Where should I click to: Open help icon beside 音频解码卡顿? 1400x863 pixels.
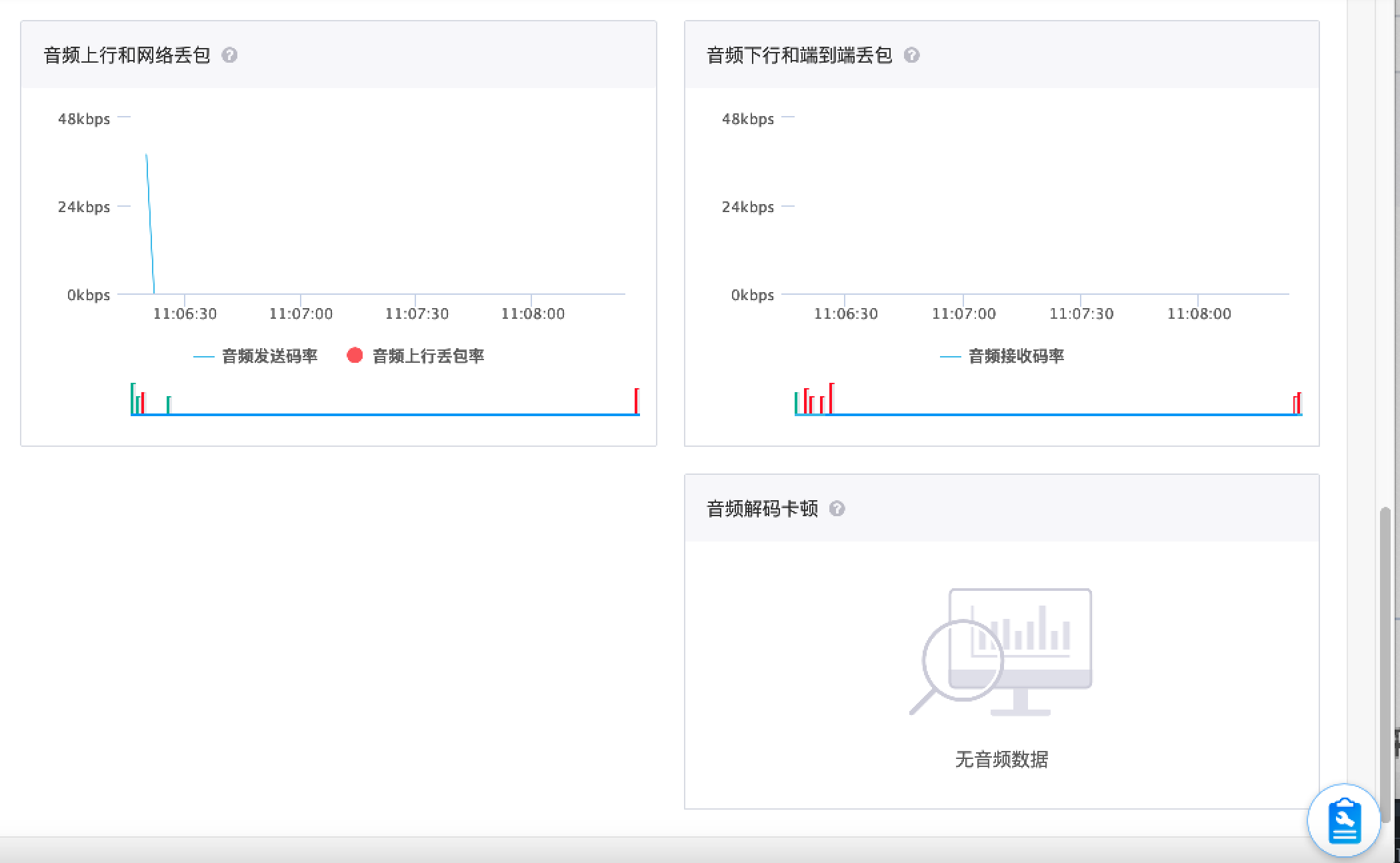point(837,509)
